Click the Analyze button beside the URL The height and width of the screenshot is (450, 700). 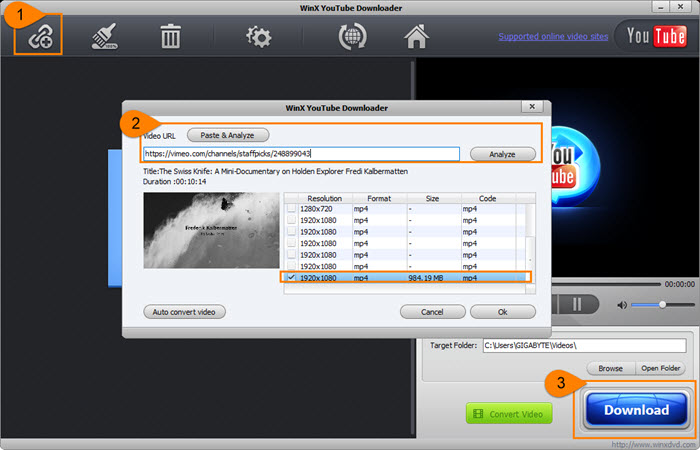point(503,154)
